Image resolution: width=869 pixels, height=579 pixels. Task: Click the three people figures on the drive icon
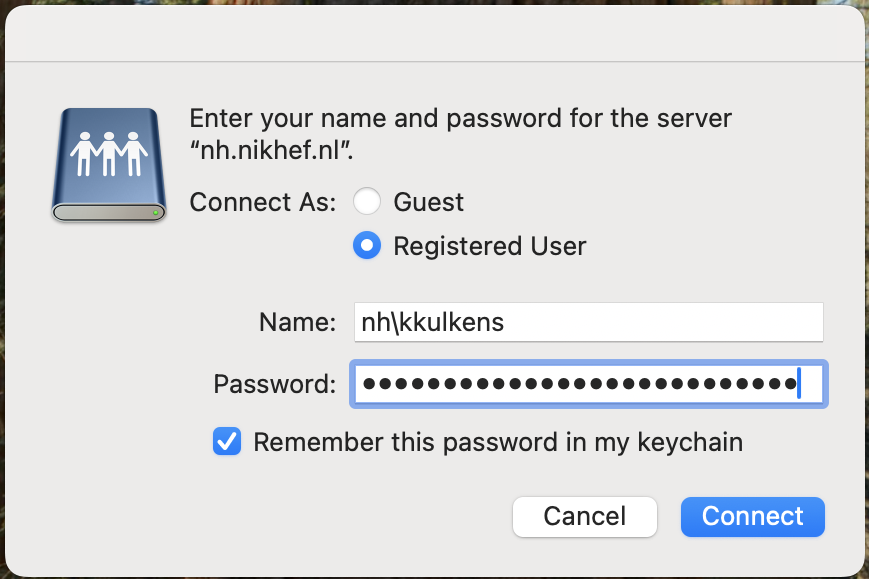point(109,154)
